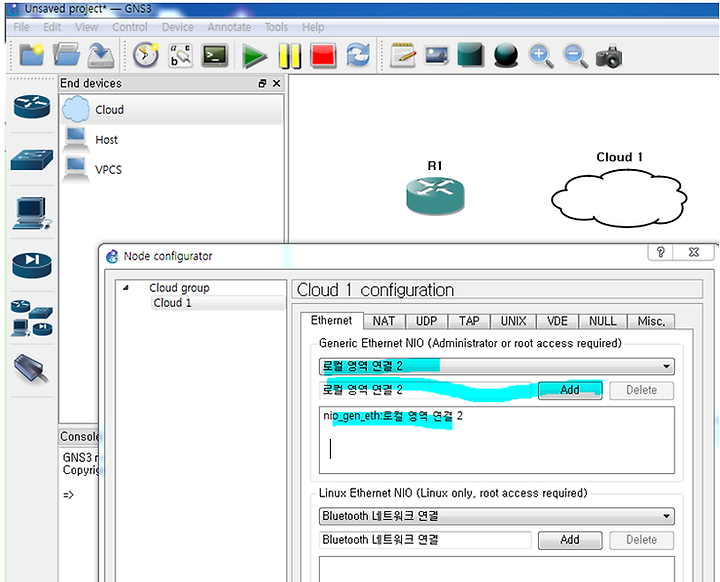Open the snapshot clock toolbar icon
720x582 pixels.
[x=146, y=55]
